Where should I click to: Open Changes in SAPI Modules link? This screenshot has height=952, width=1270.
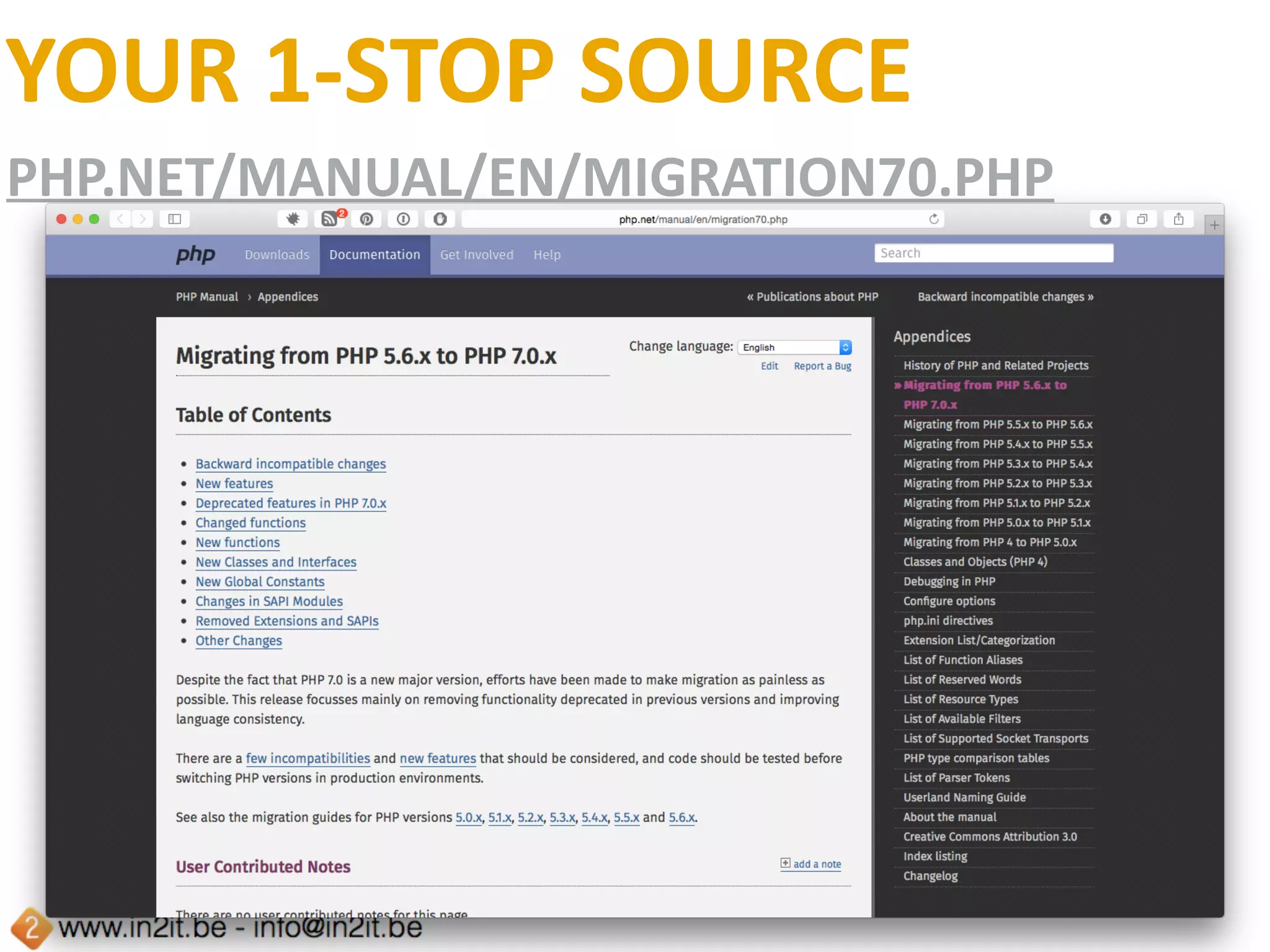(x=269, y=602)
